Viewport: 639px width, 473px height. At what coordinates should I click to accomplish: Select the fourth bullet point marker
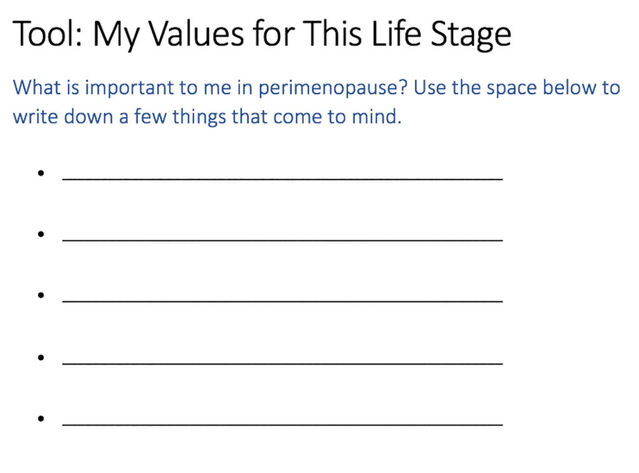pos(41,357)
